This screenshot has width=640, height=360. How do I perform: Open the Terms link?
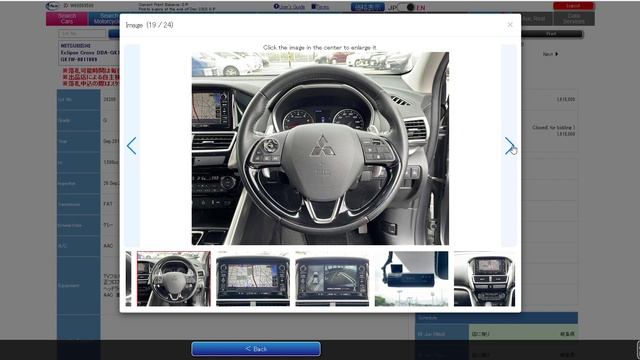[x=320, y=7]
